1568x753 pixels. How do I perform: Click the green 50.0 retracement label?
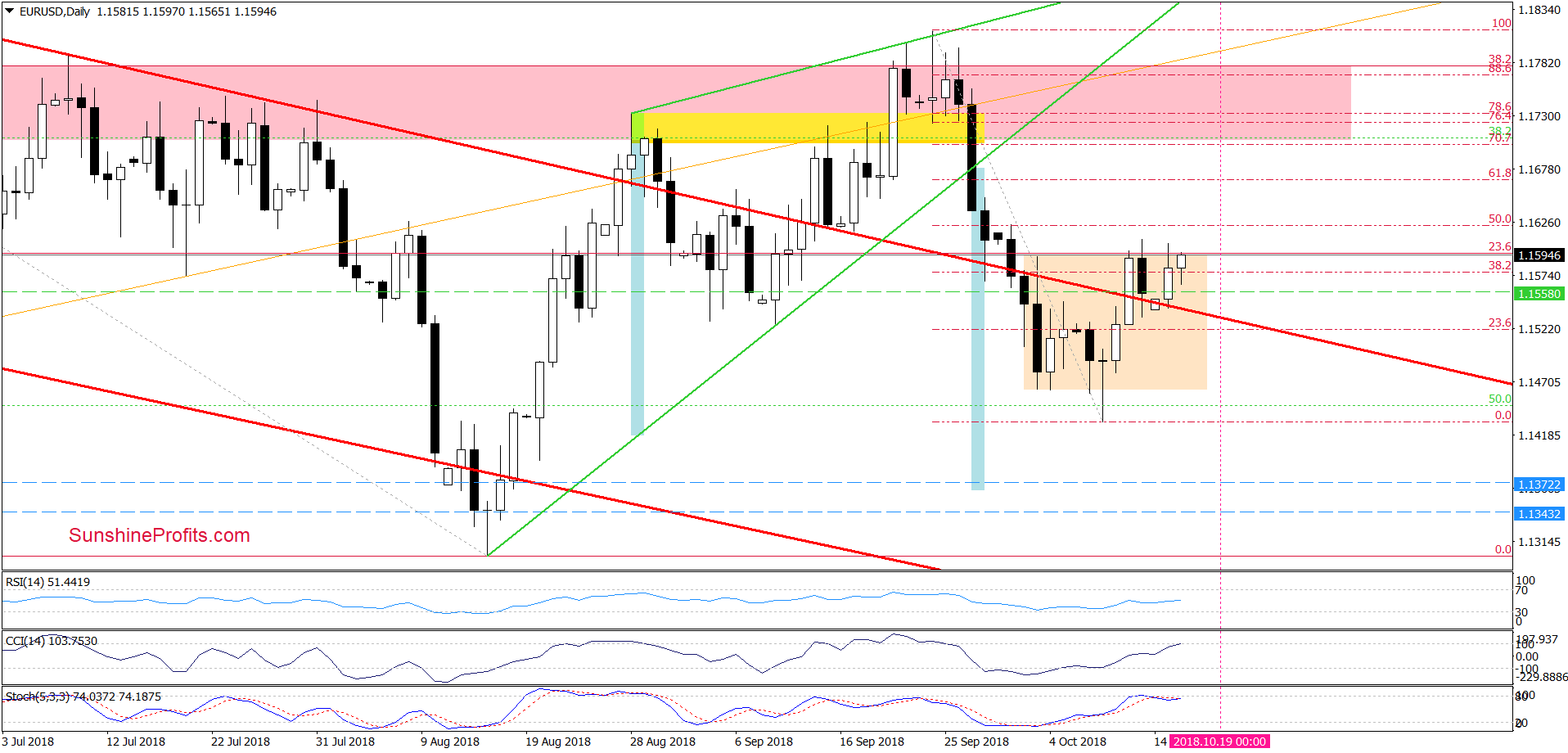1499,399
